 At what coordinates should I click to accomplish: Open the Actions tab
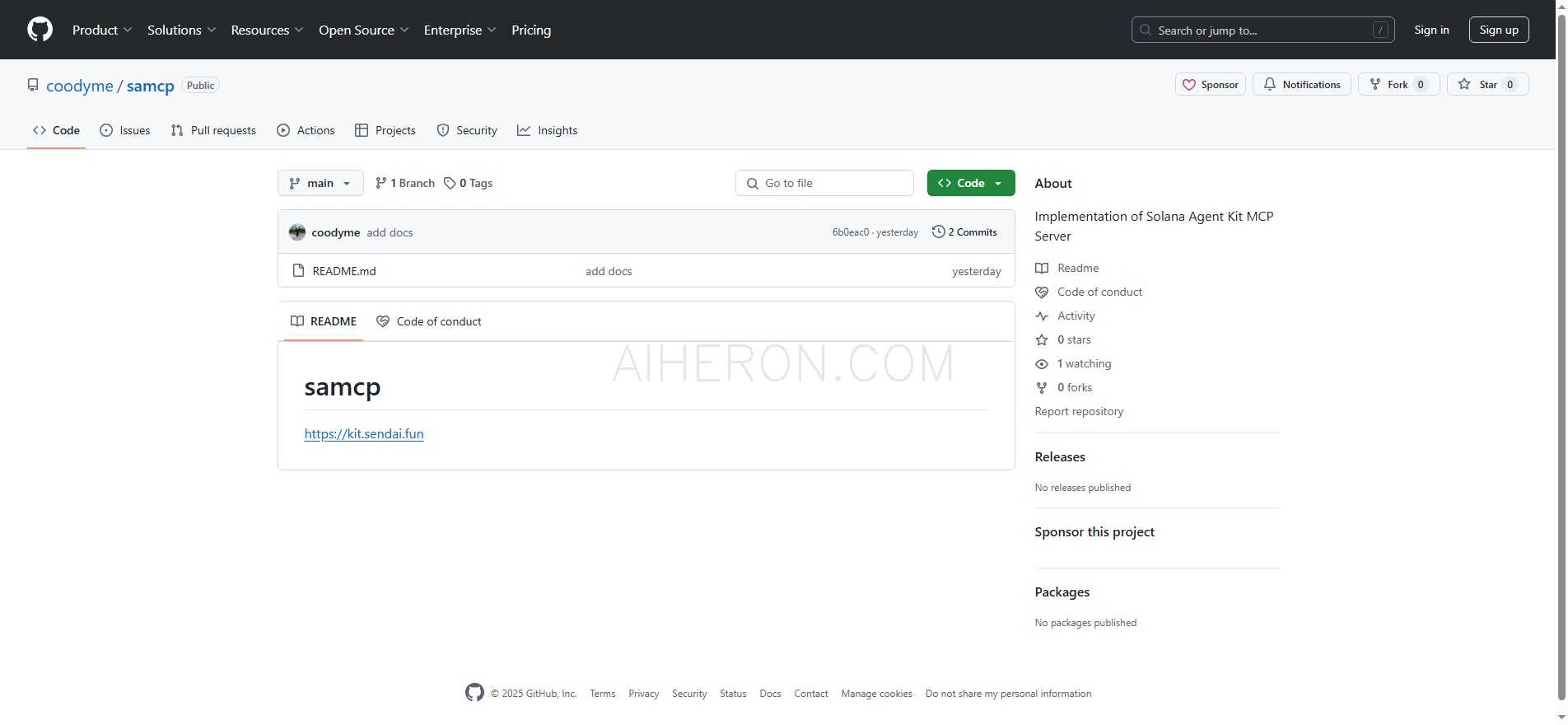coord(306,130)
